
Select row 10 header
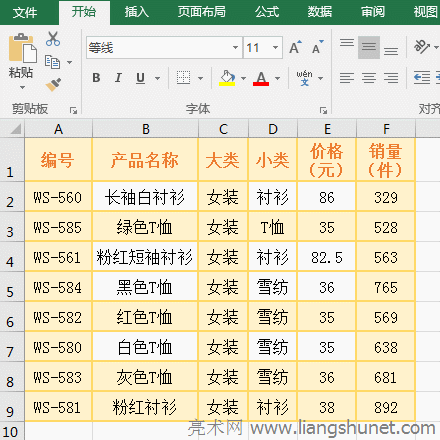point(12,431)
